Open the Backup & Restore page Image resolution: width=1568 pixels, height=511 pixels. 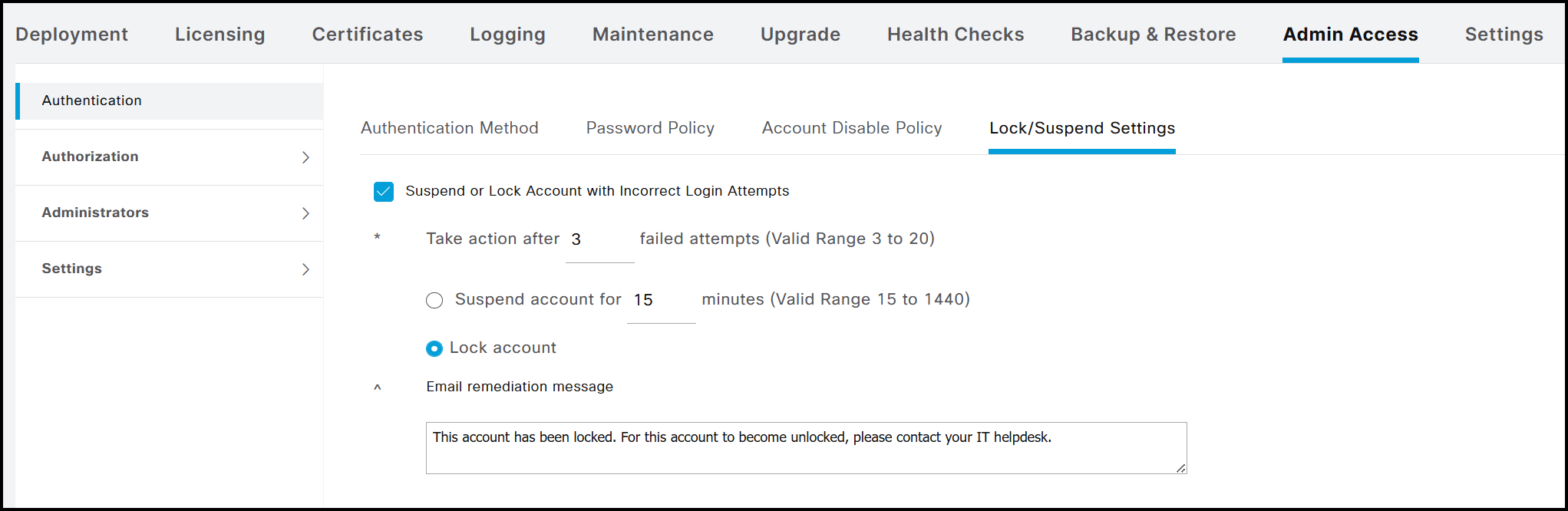pos(1154,35)
